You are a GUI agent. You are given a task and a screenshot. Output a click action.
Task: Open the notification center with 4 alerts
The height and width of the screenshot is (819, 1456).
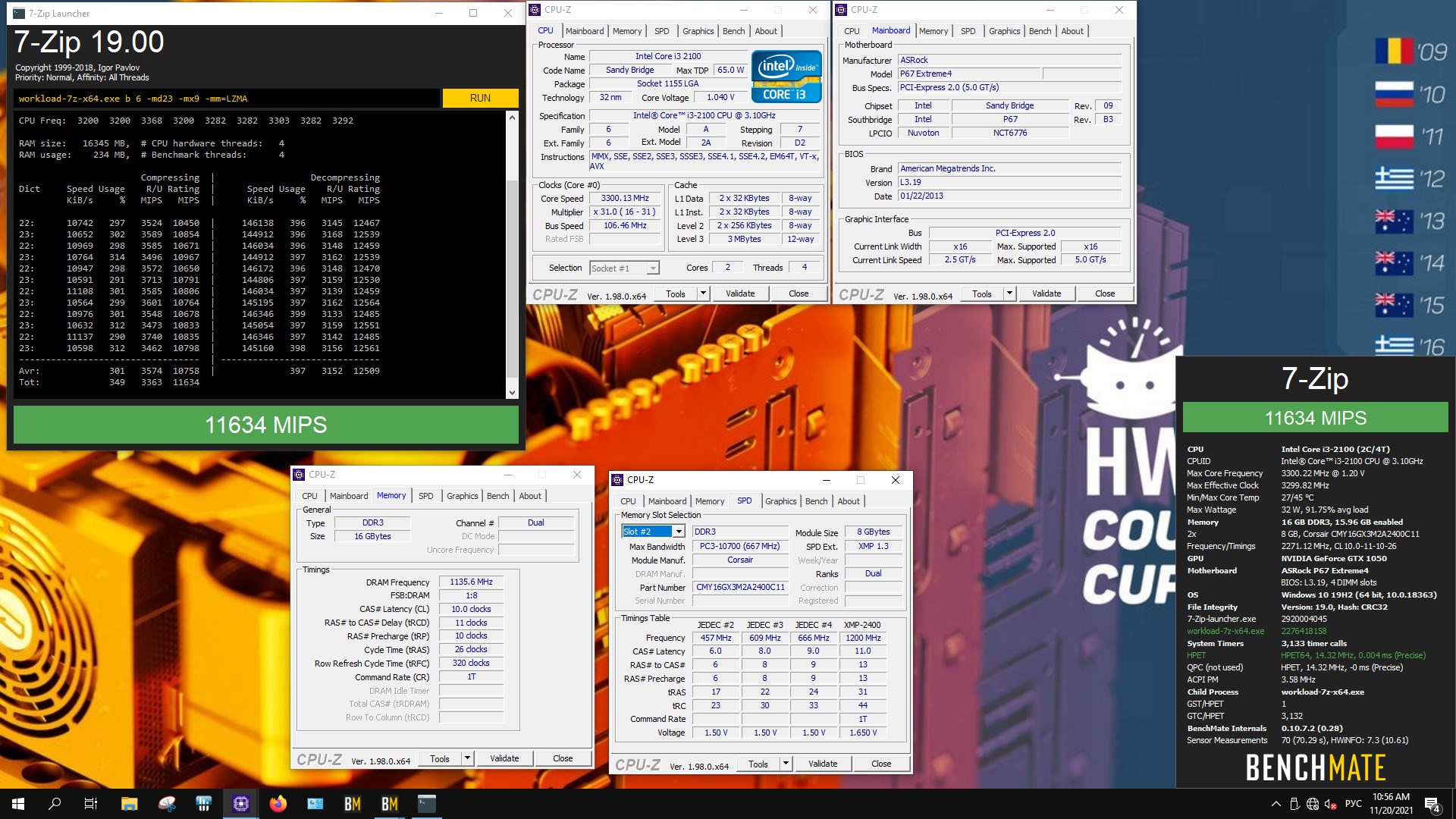1432,804
